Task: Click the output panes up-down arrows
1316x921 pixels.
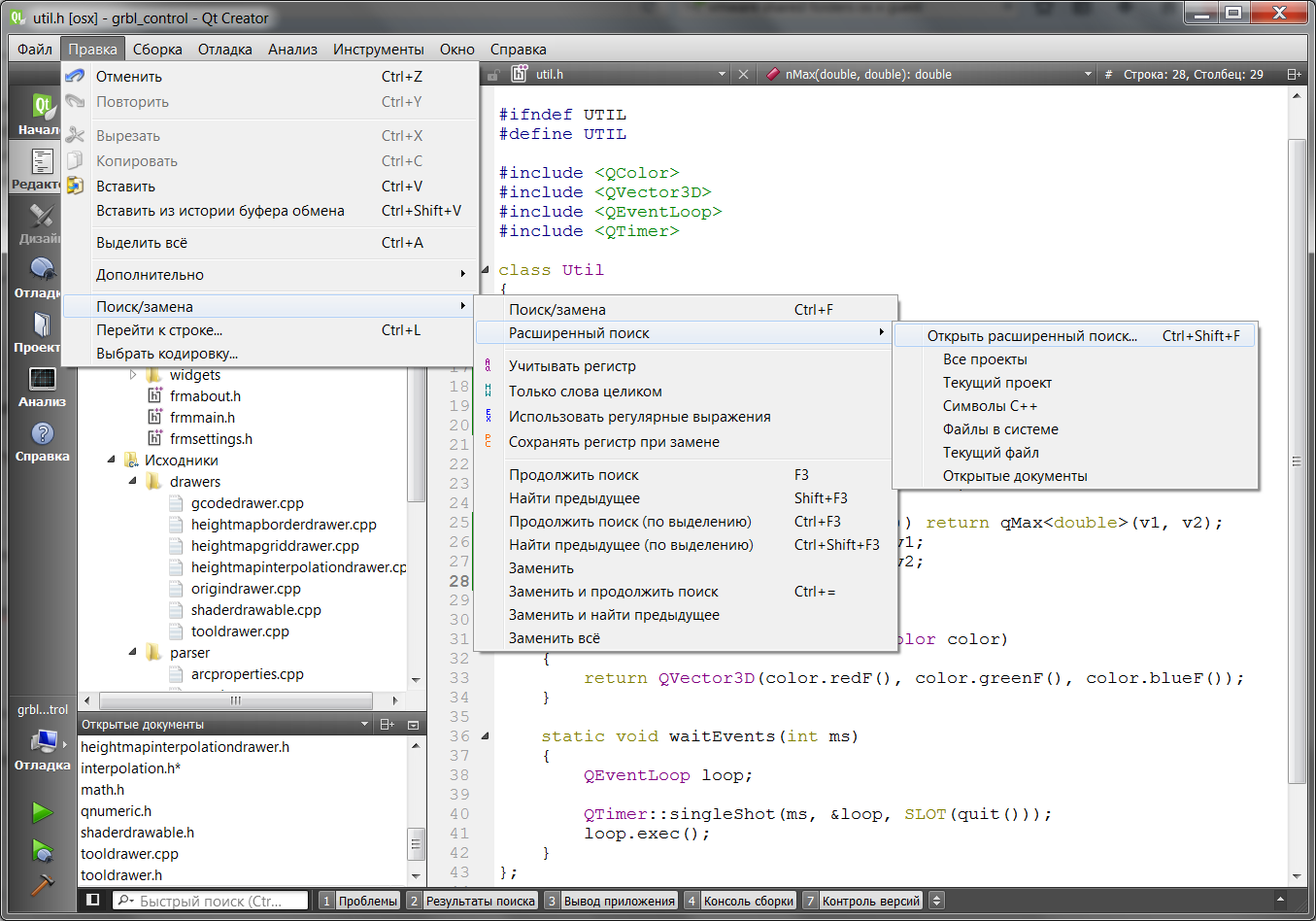Action: (x=937, y=901)
